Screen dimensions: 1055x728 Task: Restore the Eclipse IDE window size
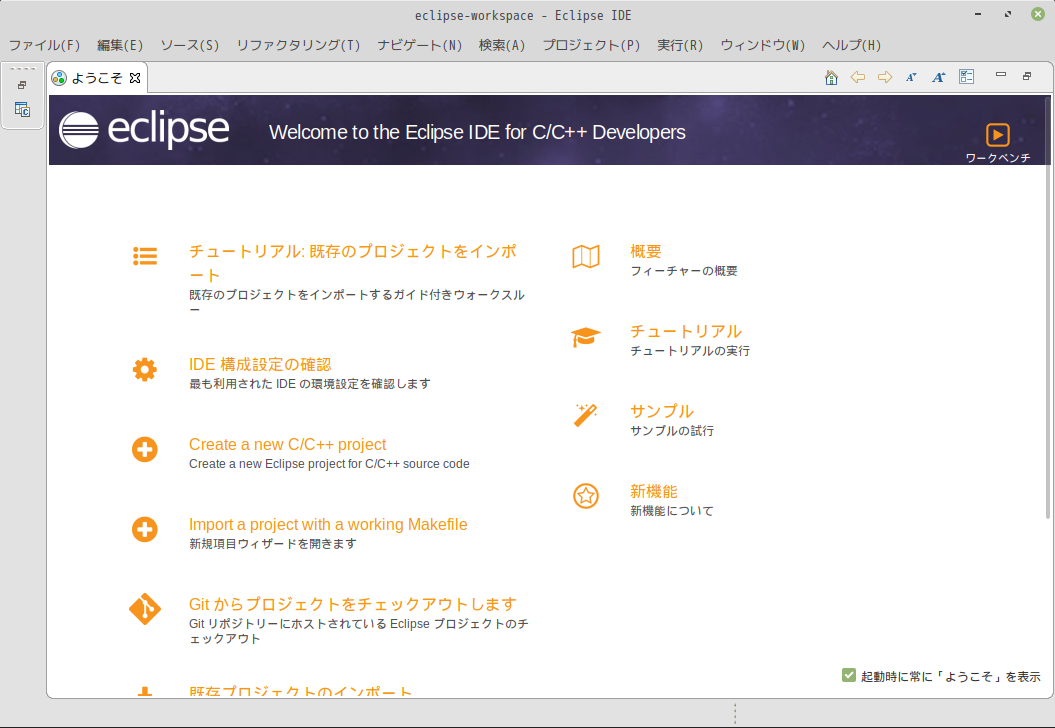[1008, 14]
